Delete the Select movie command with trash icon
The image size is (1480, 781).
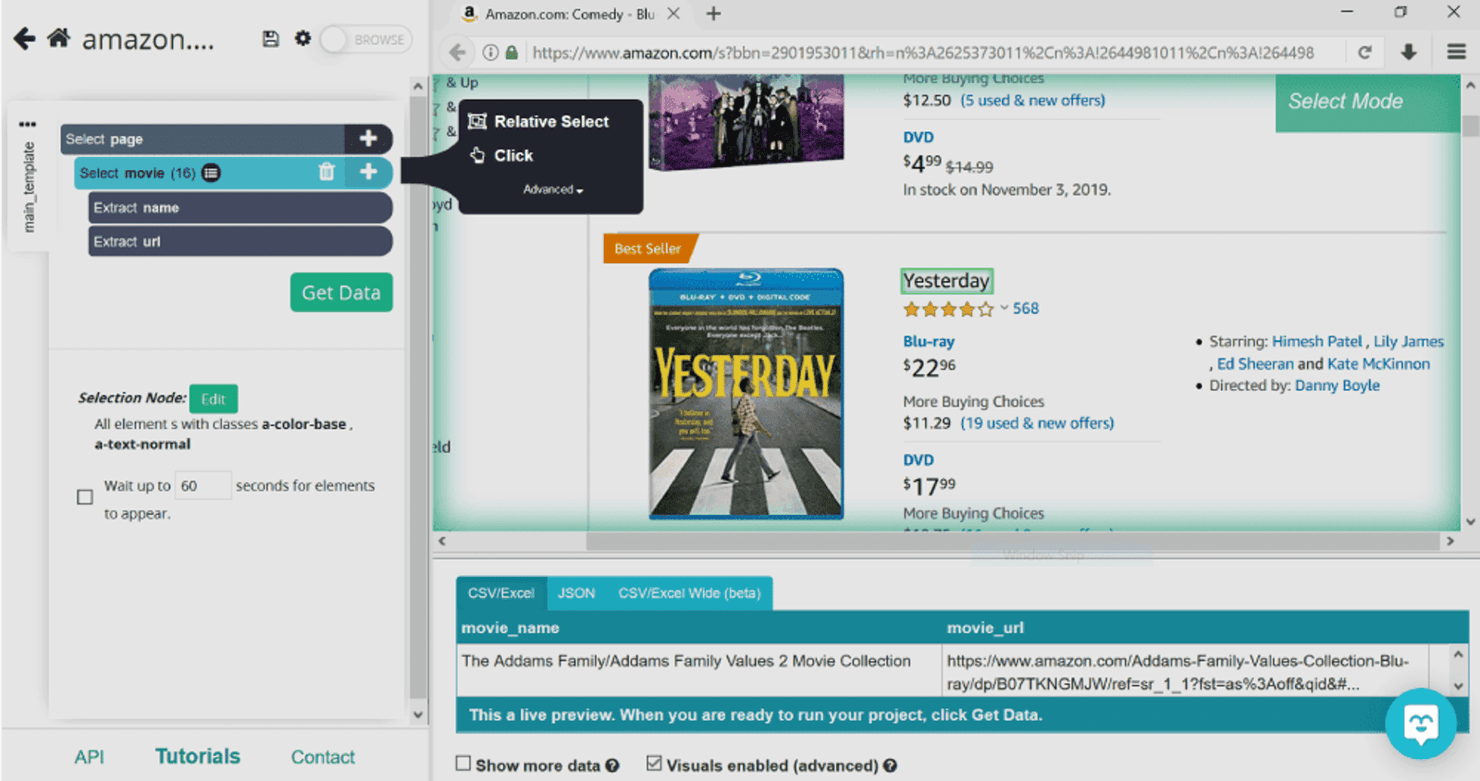coord(326,172)
